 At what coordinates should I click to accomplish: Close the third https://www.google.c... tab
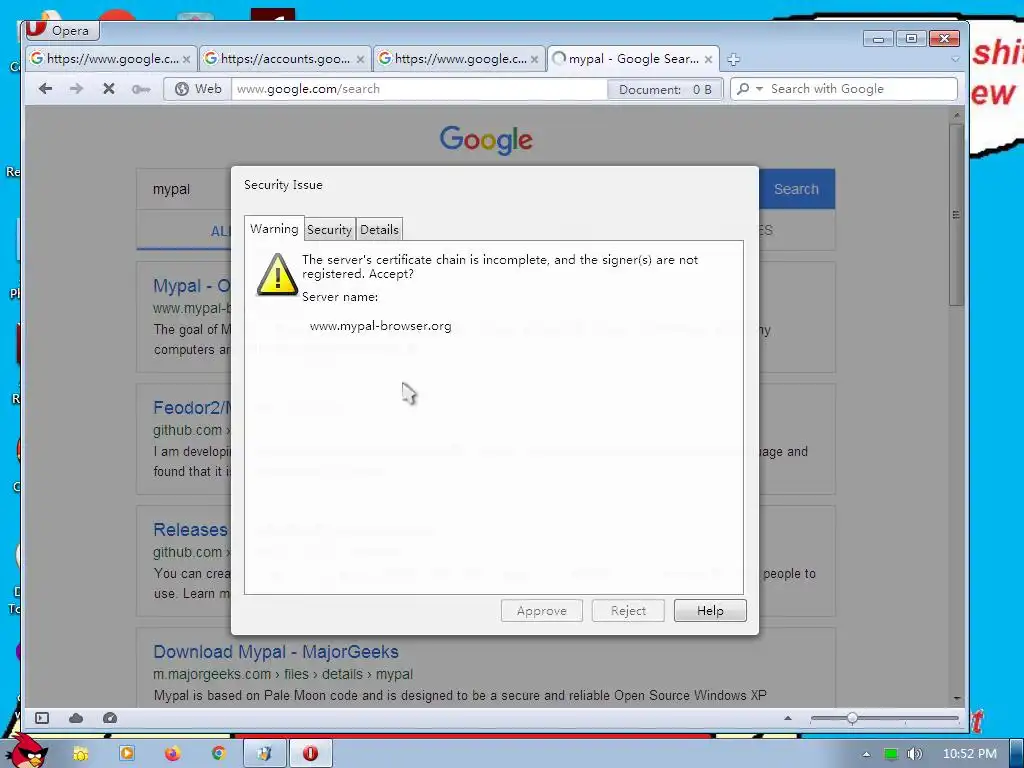535,59
